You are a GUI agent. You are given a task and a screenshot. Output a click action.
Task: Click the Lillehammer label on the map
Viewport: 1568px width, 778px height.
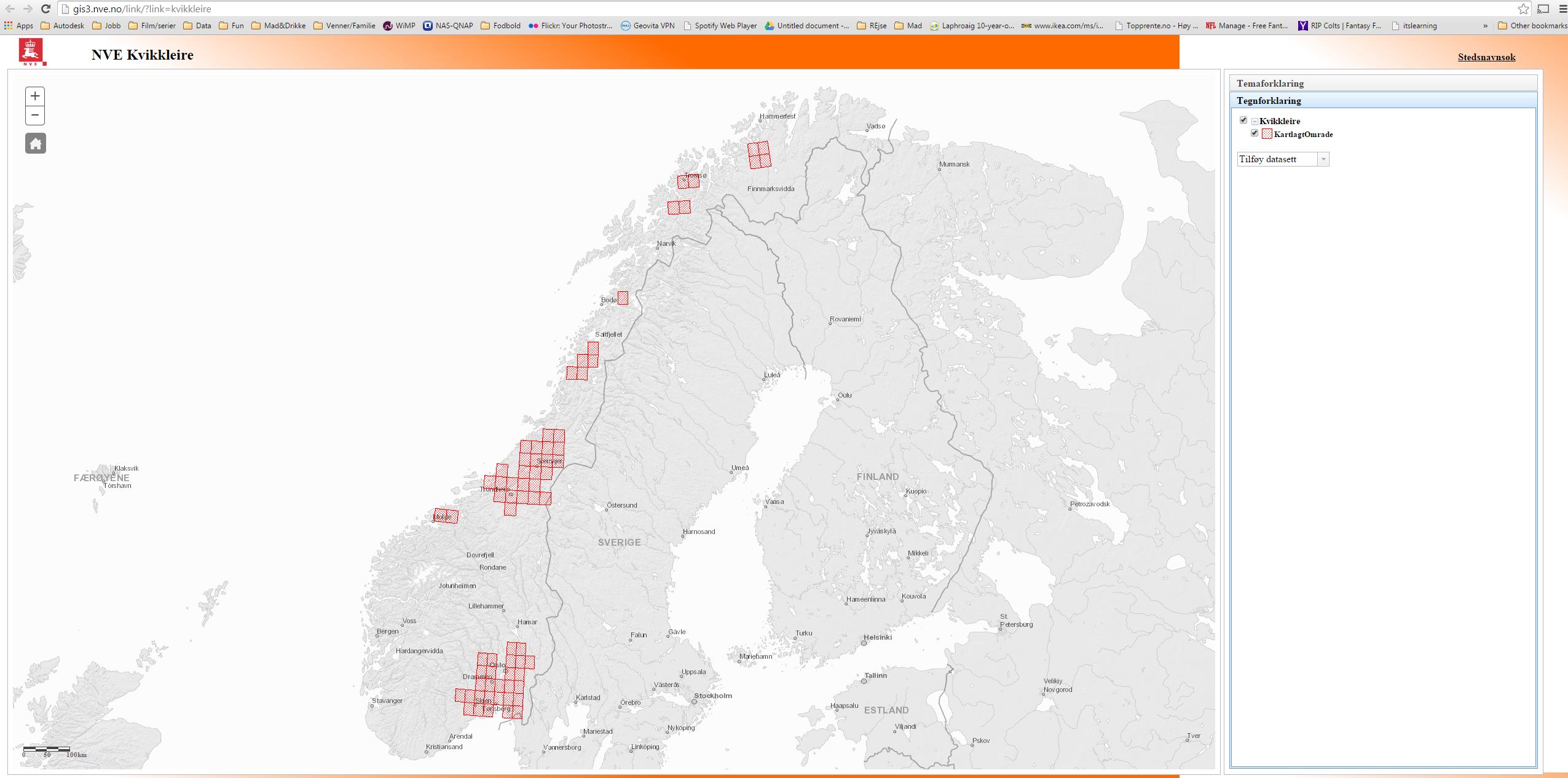click(x=486, y=606)
